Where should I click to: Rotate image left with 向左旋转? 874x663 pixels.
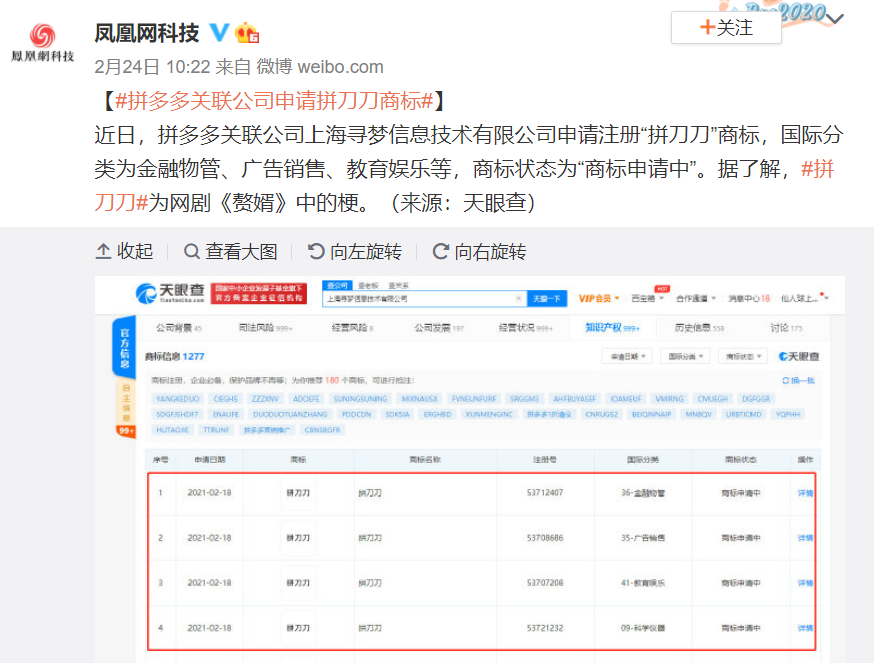point(355,251)
